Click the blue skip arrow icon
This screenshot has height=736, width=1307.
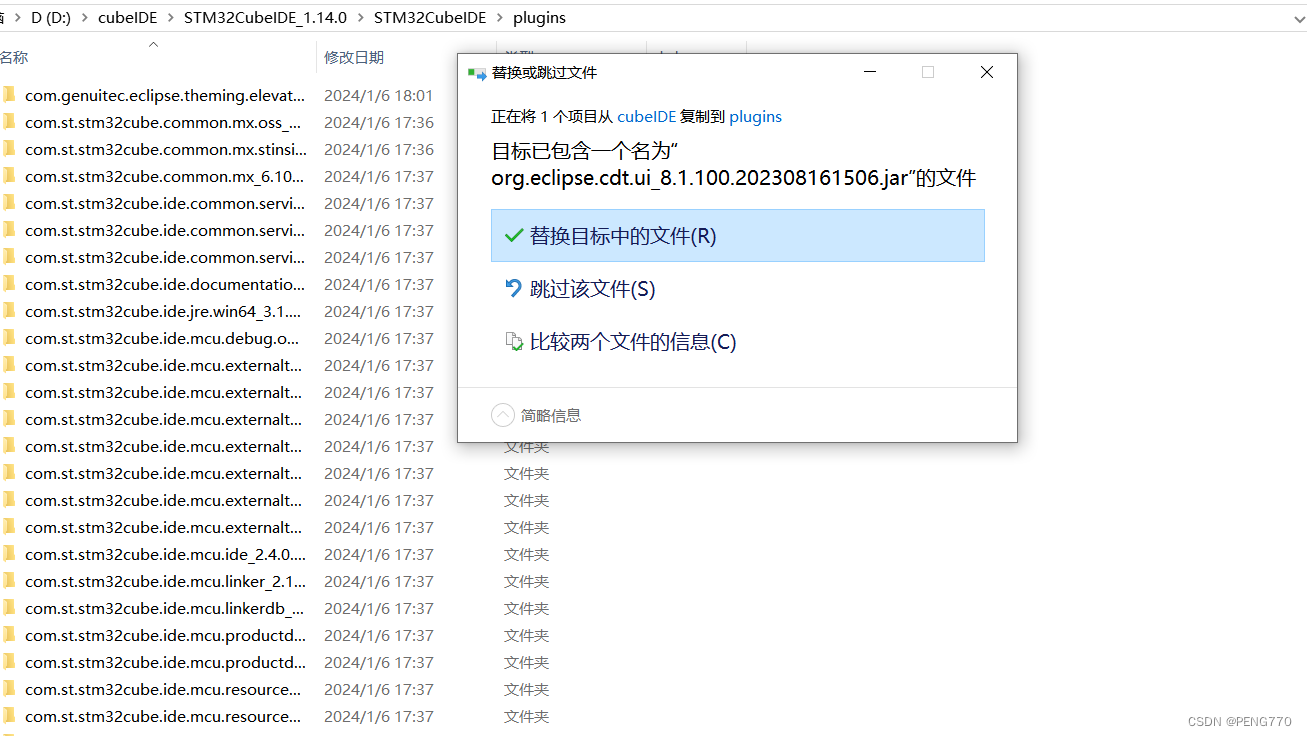513,287
